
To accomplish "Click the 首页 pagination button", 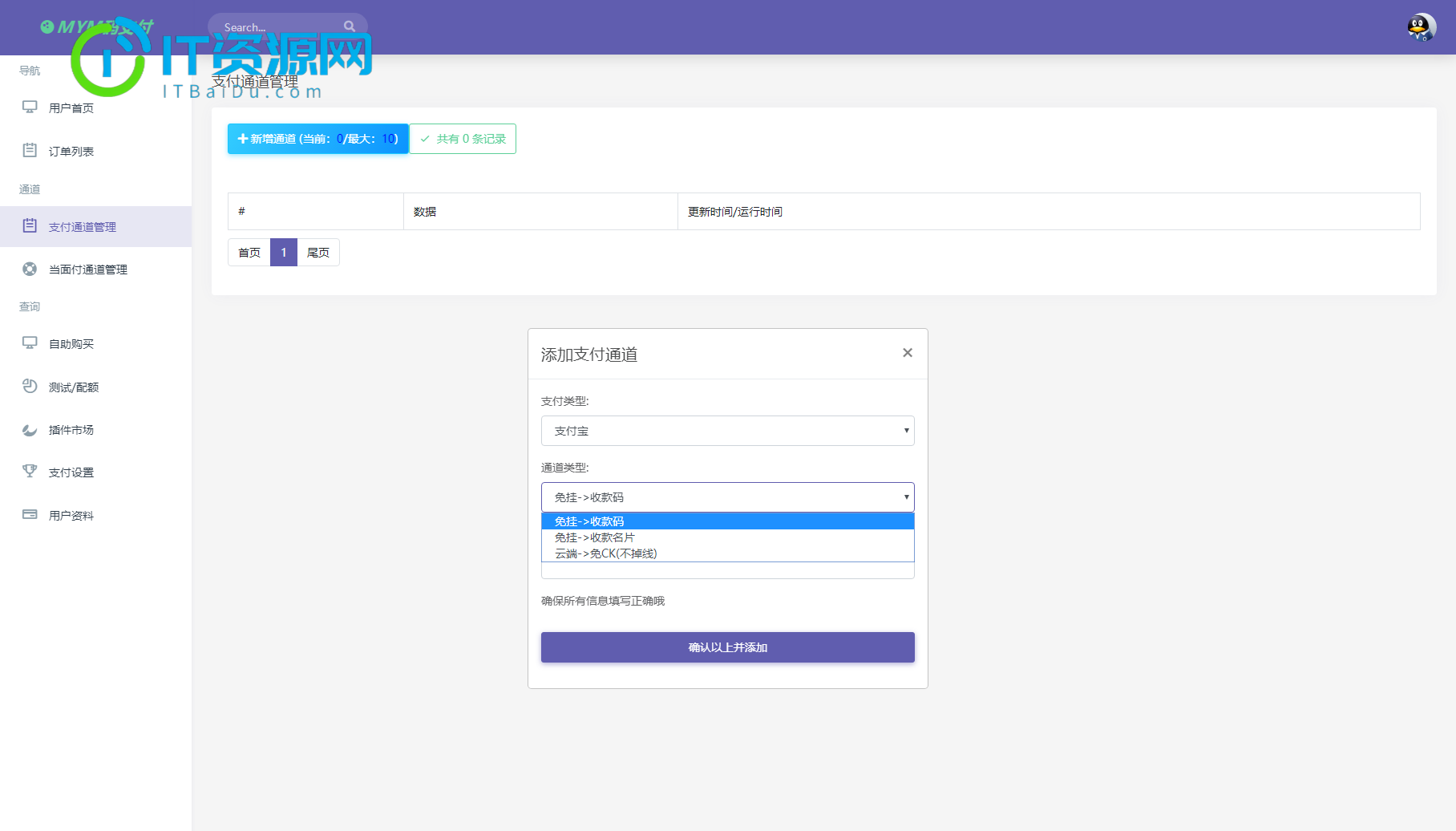I will pyautogui.click(x=249, y=252).
